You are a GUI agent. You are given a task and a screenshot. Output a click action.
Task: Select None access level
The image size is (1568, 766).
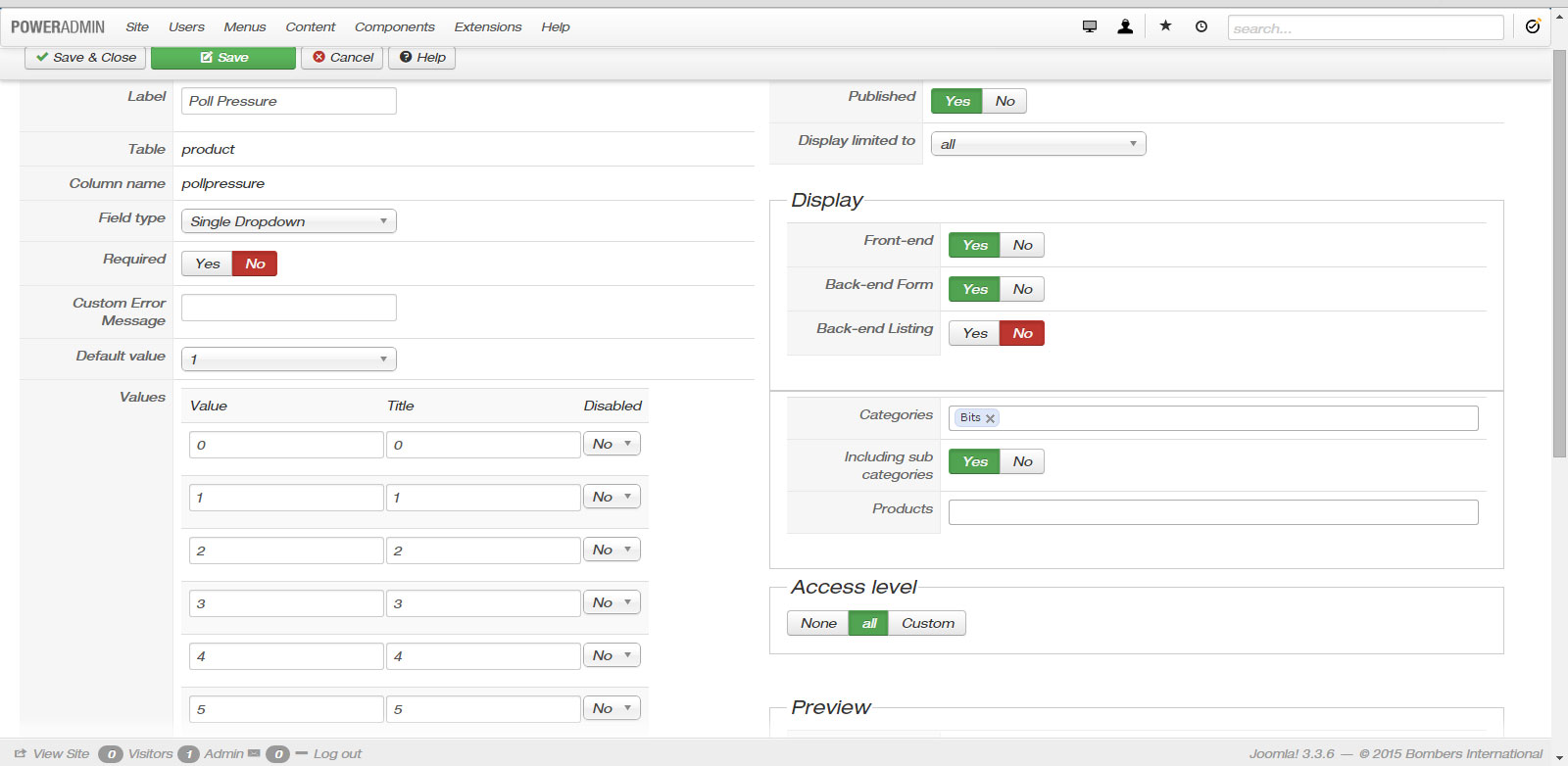click(x=818, y=623)
